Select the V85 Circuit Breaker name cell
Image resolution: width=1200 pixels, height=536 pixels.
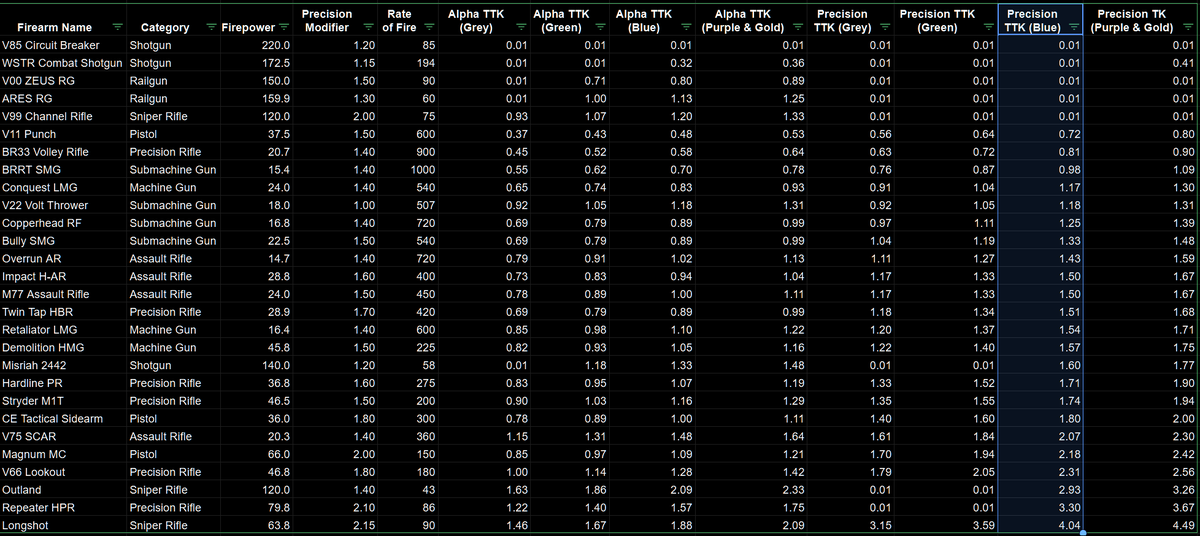click(x=63, y=46)
